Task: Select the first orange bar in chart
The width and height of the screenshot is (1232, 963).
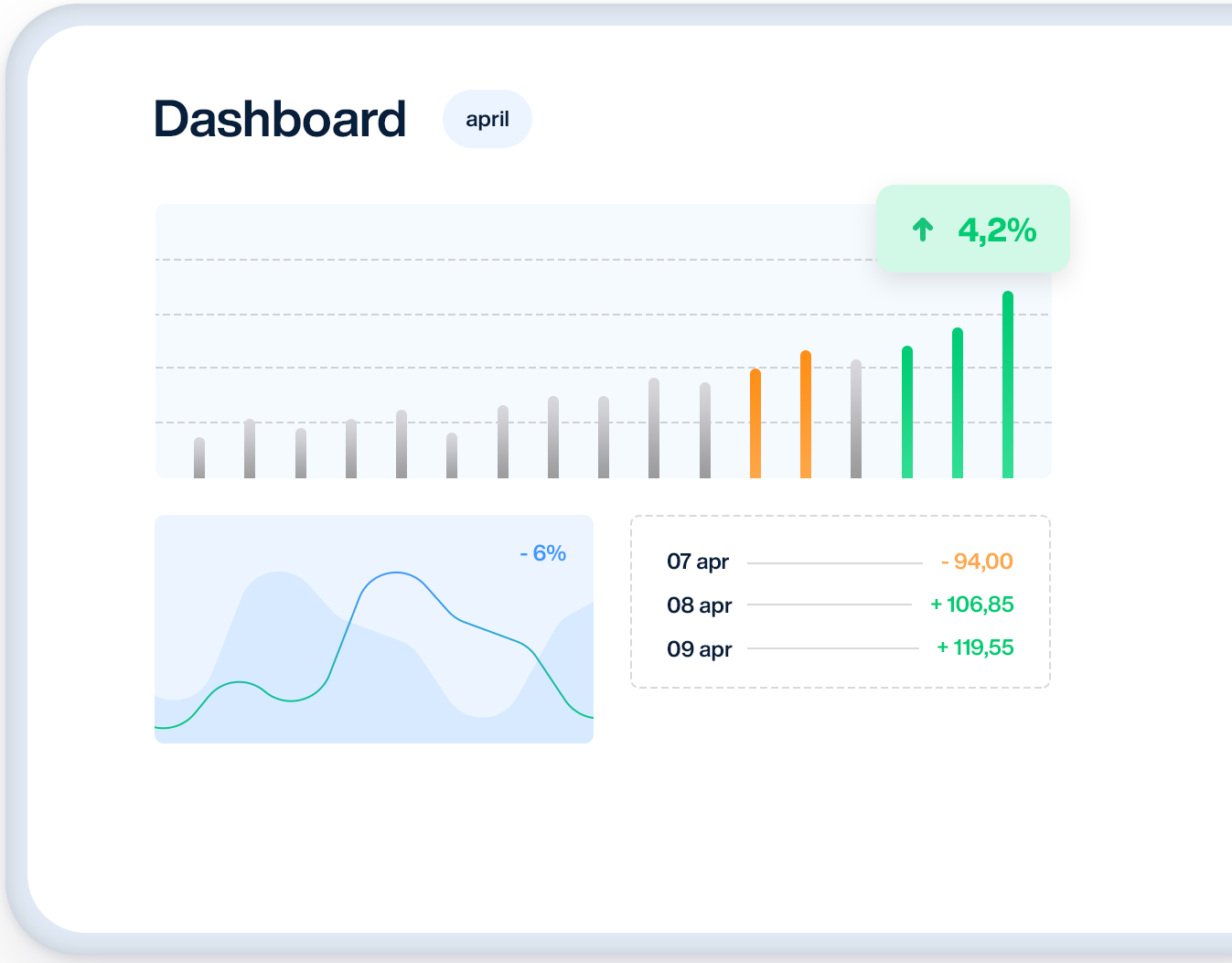Action: tap(755, 423)
